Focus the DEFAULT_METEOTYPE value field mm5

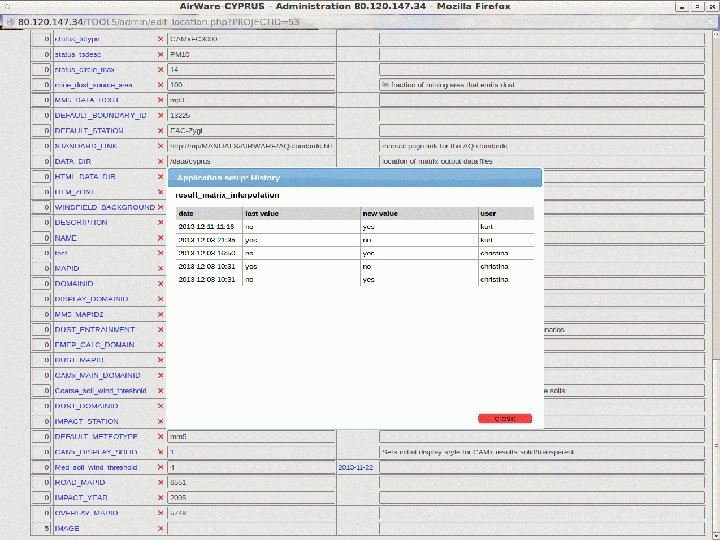click(x=251, y=437)
